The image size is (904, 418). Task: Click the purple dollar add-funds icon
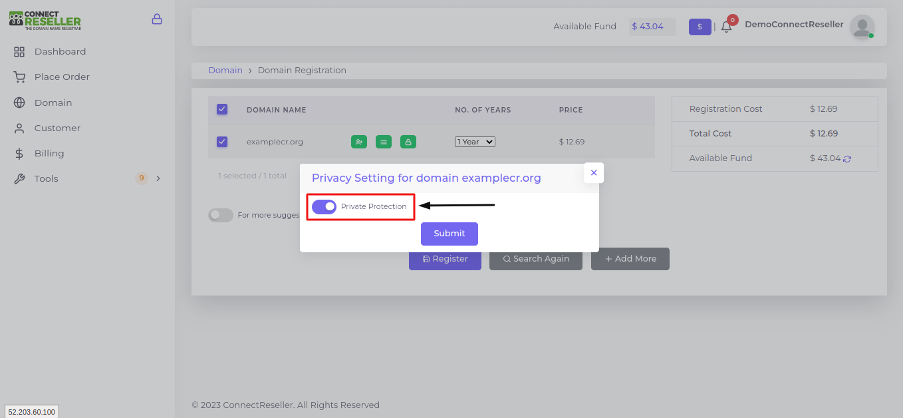700,27
